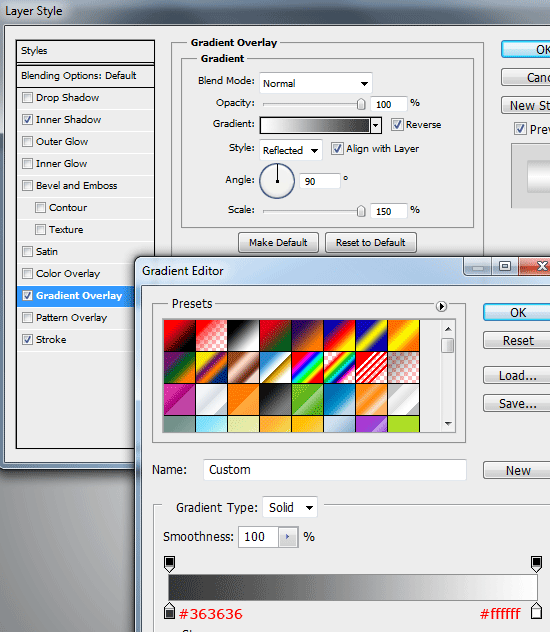The height and width of the screenshot is (632, 550).
Task: Pick the transparent red stripes preset
Action: [x=371, y=367]
